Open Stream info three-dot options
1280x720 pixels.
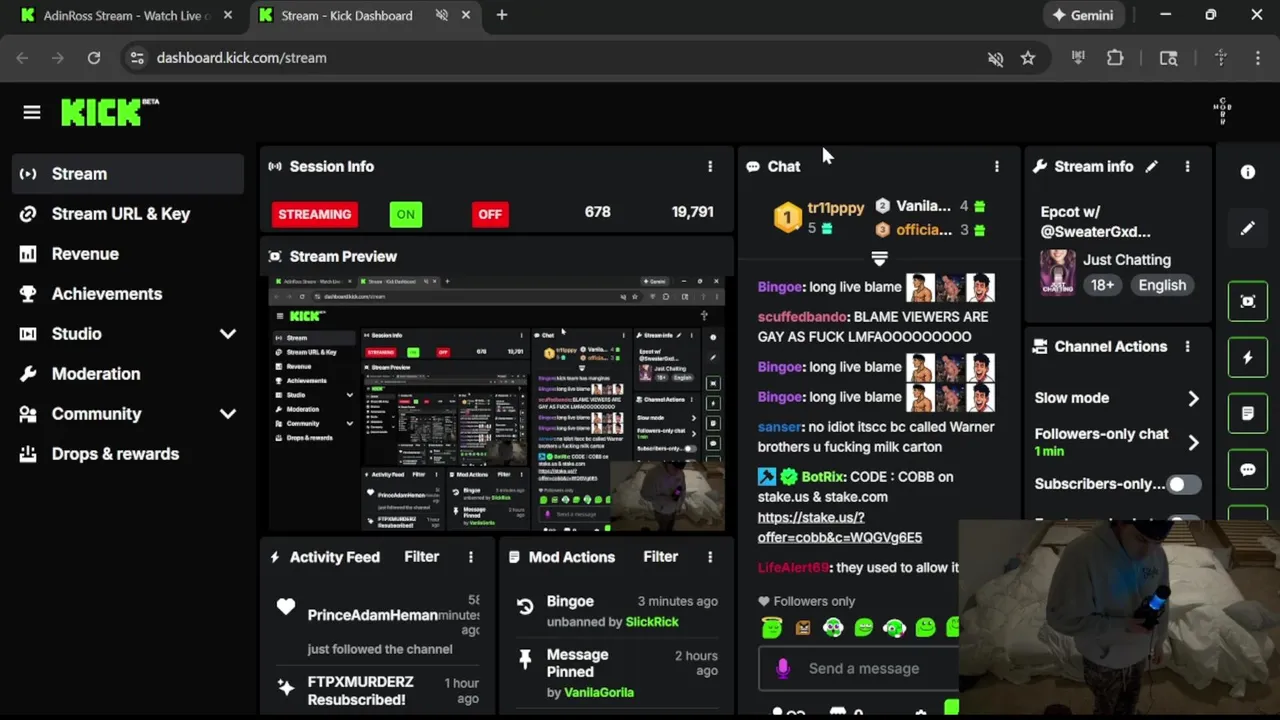[1187, 166]
